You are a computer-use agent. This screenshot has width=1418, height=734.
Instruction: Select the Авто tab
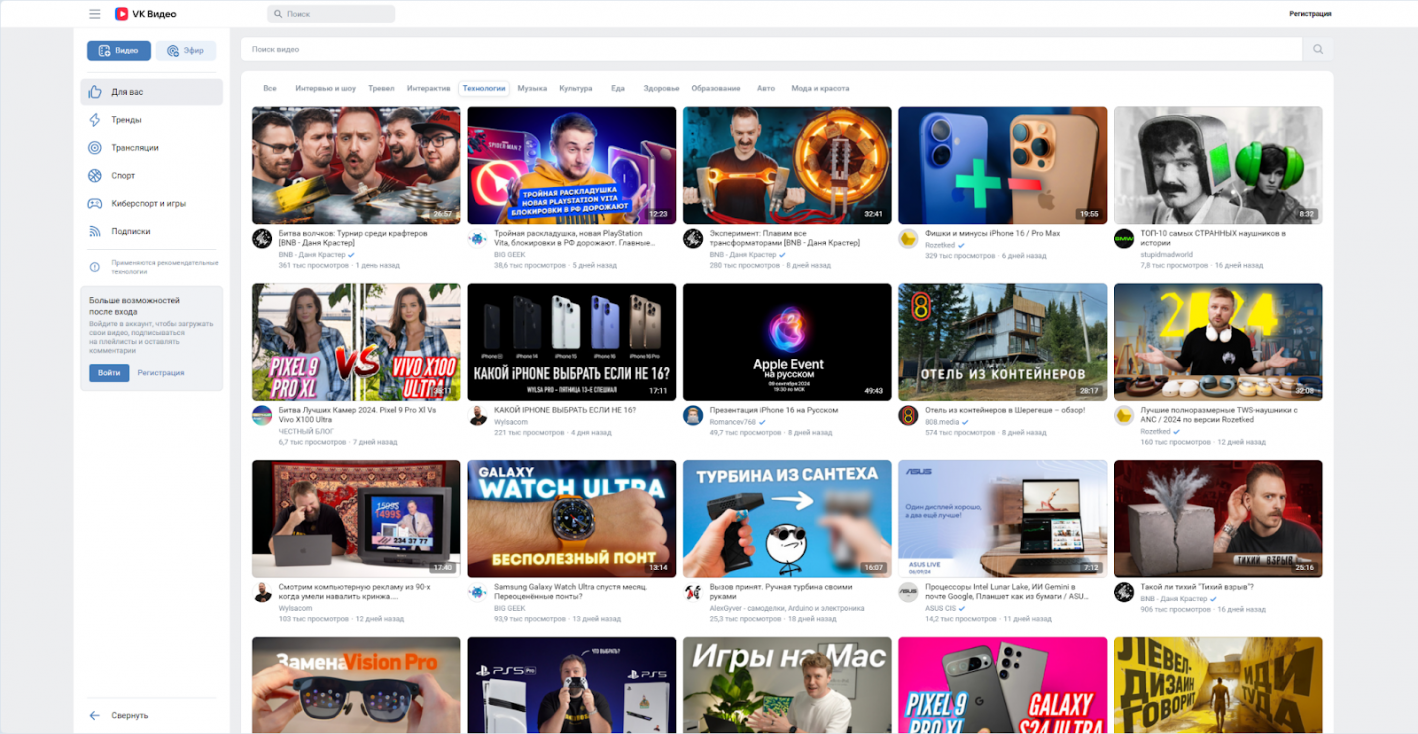(x=766, y=88)
